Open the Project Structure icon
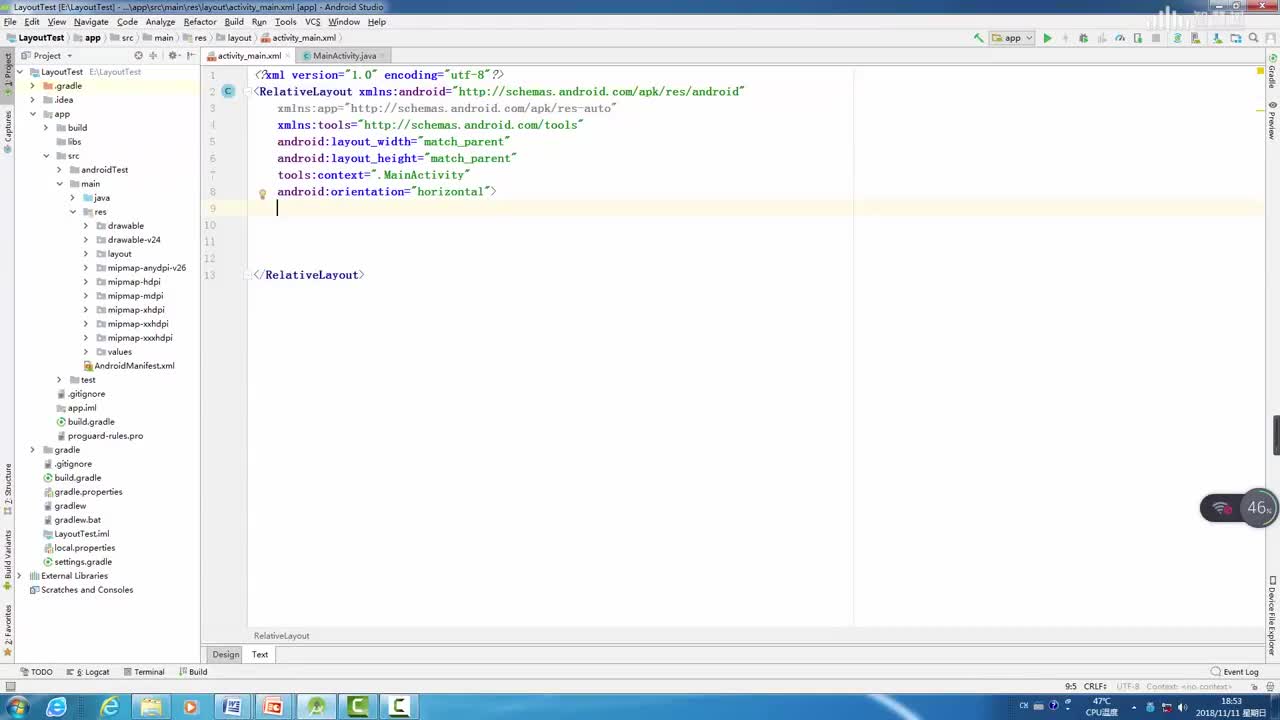Viewport: 1280px width, 720px height. click(1236, 38)
